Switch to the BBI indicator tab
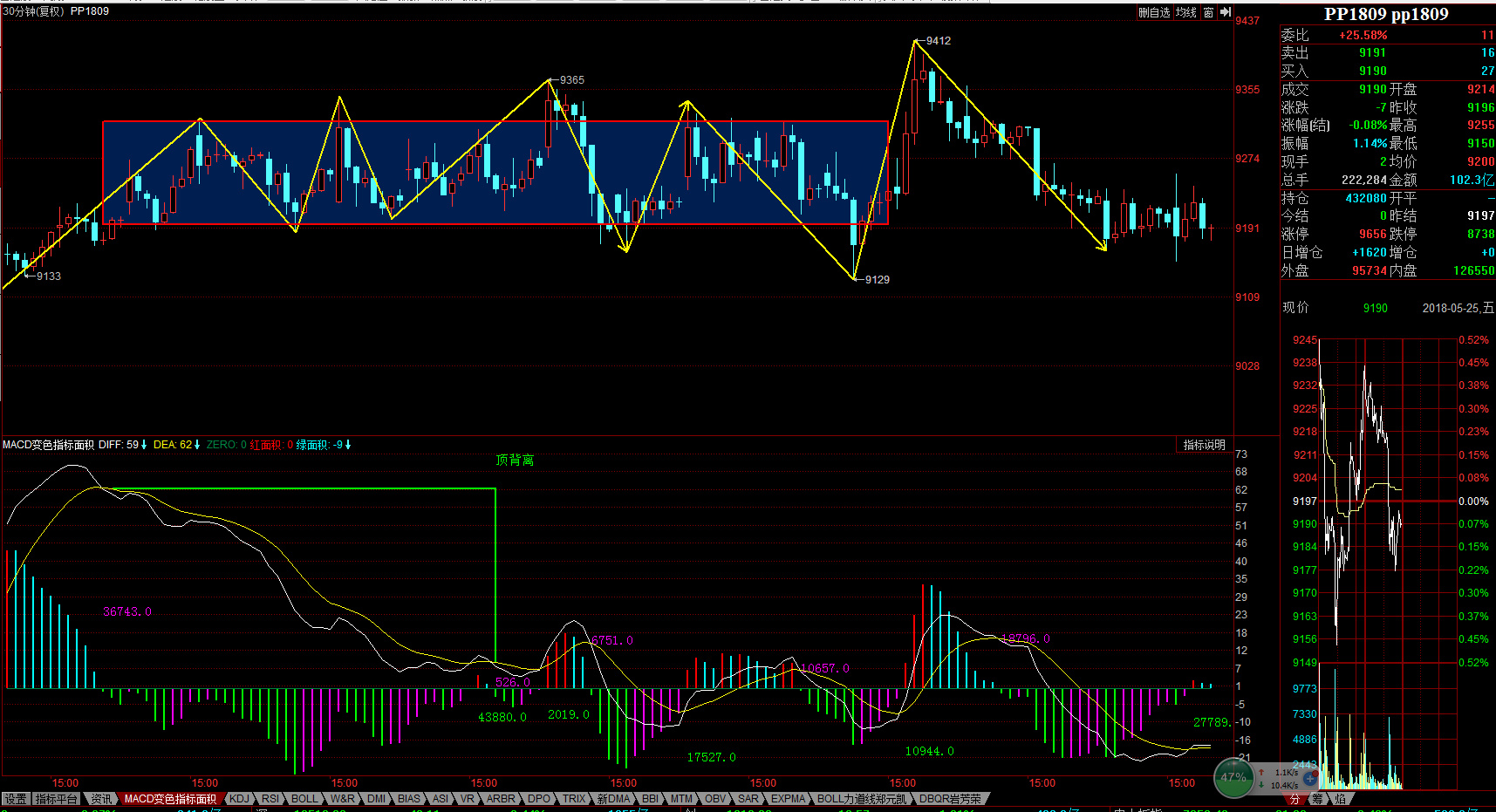This screenshot has height=812, width=1496. click(x=650, y=799)
